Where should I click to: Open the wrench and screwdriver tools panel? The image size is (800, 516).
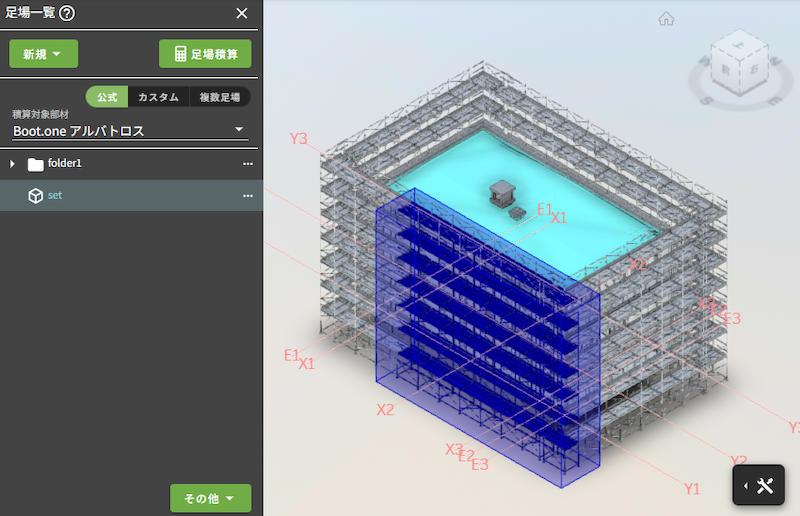(x=766, y=486)
